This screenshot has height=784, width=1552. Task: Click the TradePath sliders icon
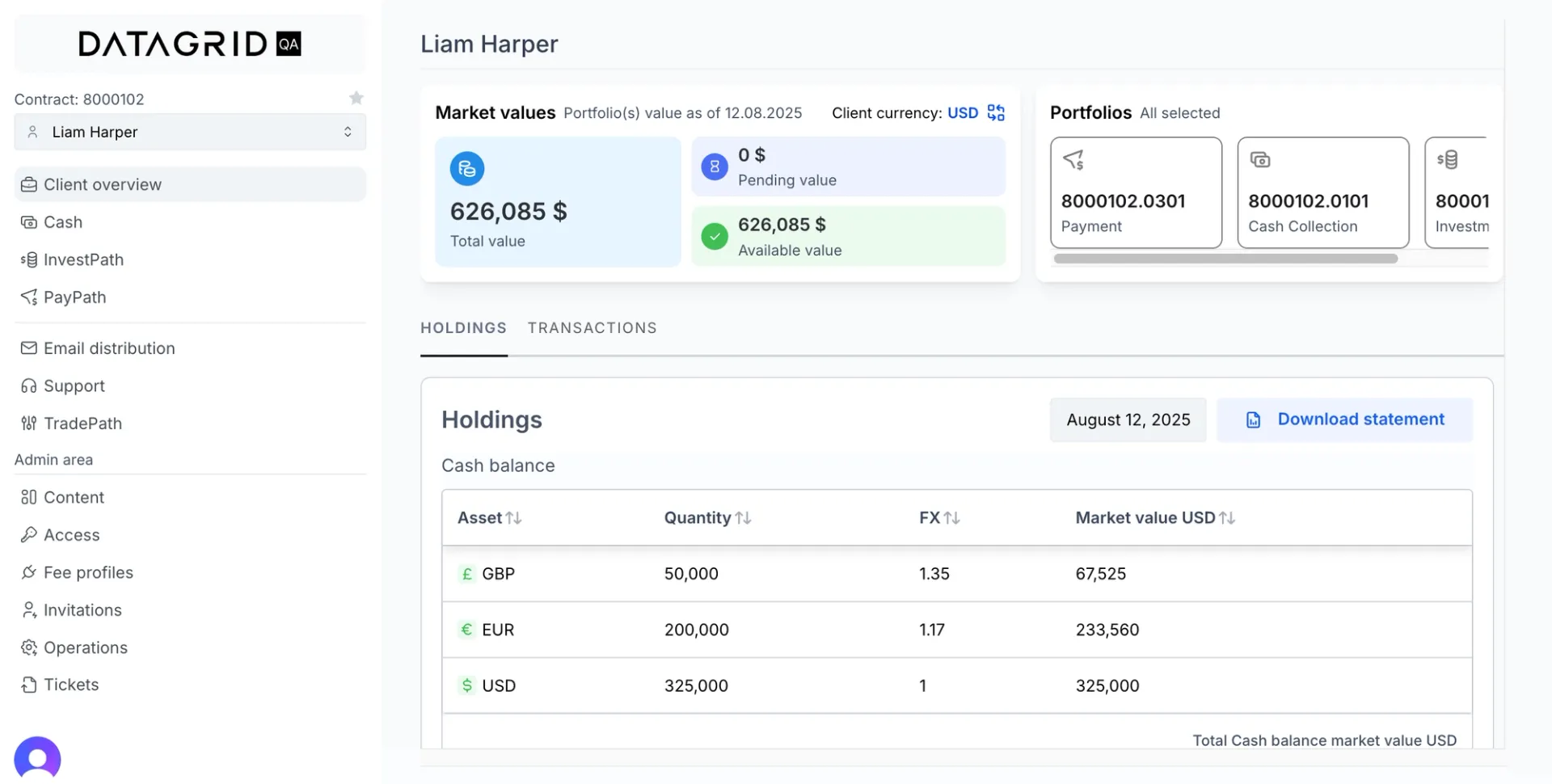pos(29,424)
